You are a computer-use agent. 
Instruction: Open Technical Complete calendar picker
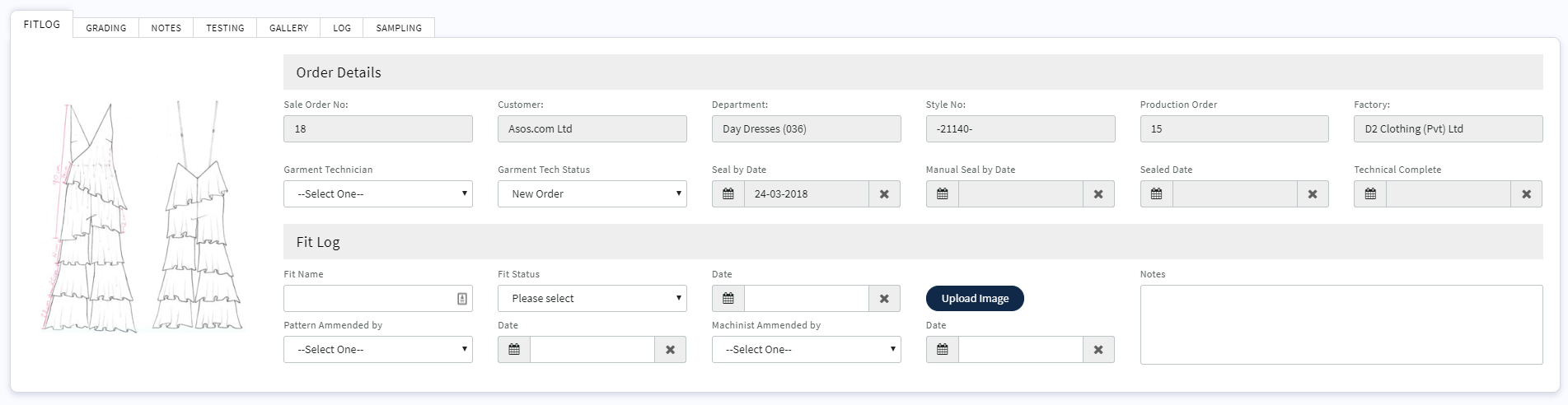pos(1370,194)
